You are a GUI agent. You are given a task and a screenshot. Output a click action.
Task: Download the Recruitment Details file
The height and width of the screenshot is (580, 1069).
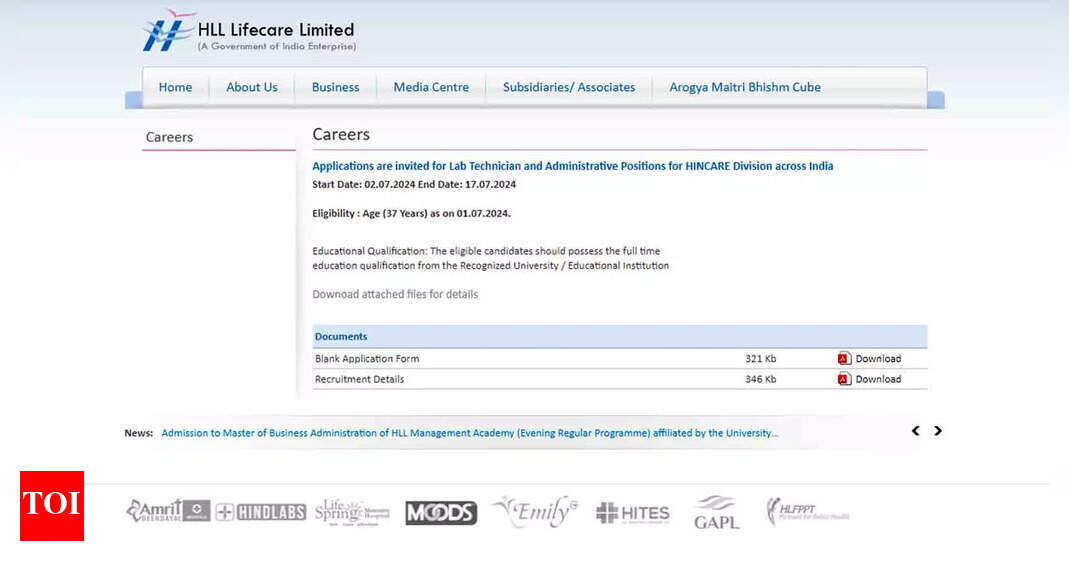pos(878,379)
